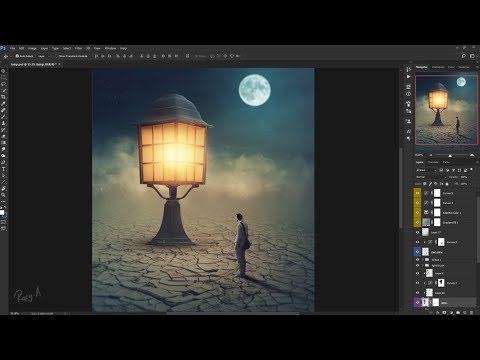Select the Horizontal Type tool
The height and width of the screenshot is (360, 480).
pos(3,169)
